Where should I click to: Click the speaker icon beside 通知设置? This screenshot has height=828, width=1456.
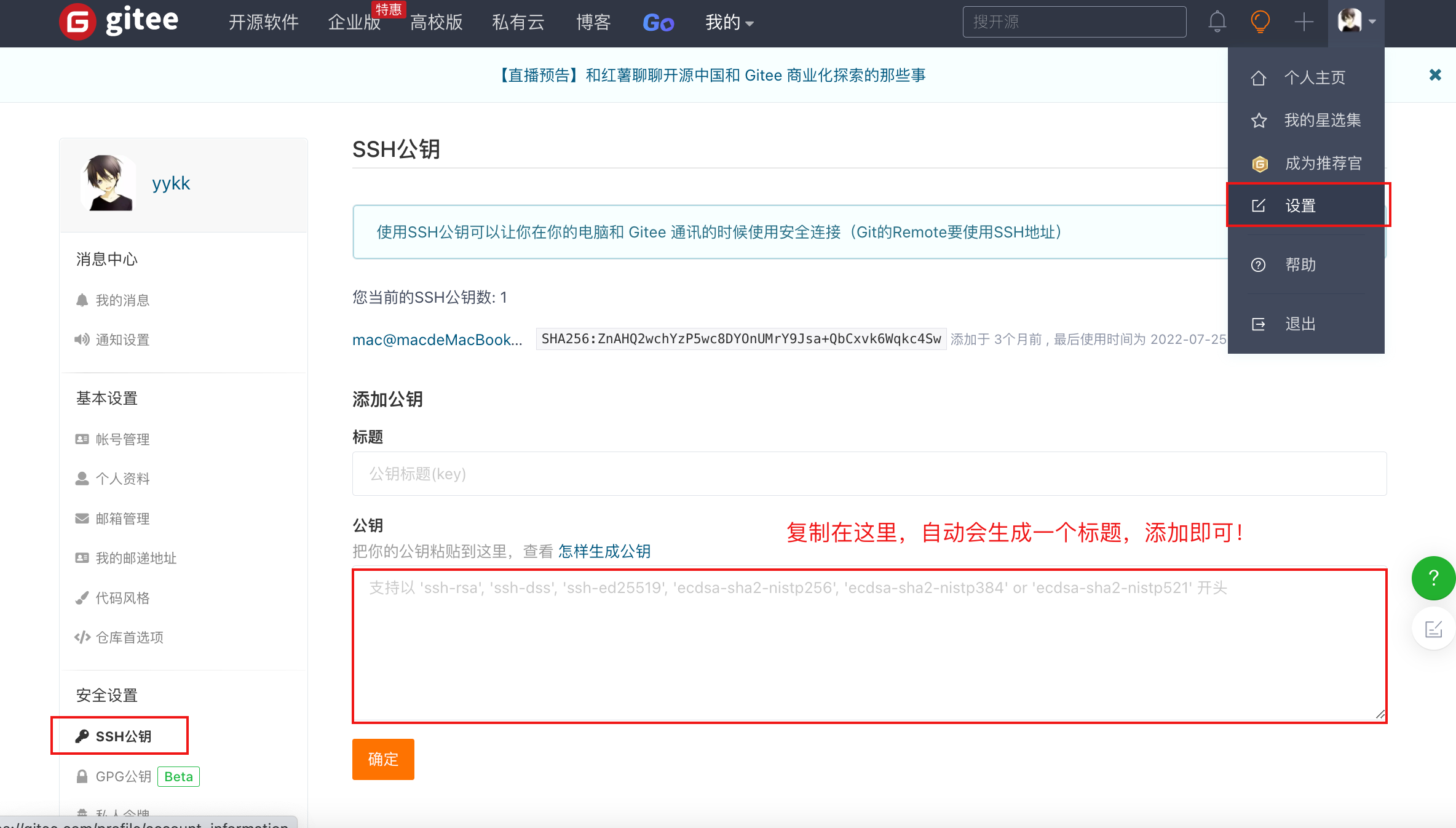pos(82,340)
